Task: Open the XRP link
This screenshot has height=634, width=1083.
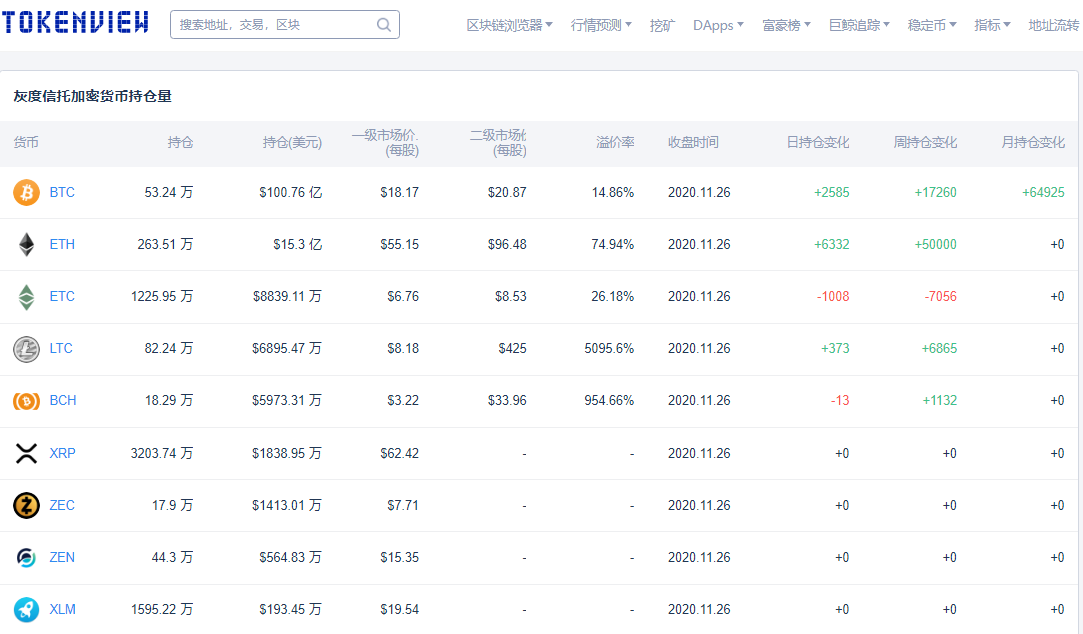Action: (62, 453)
